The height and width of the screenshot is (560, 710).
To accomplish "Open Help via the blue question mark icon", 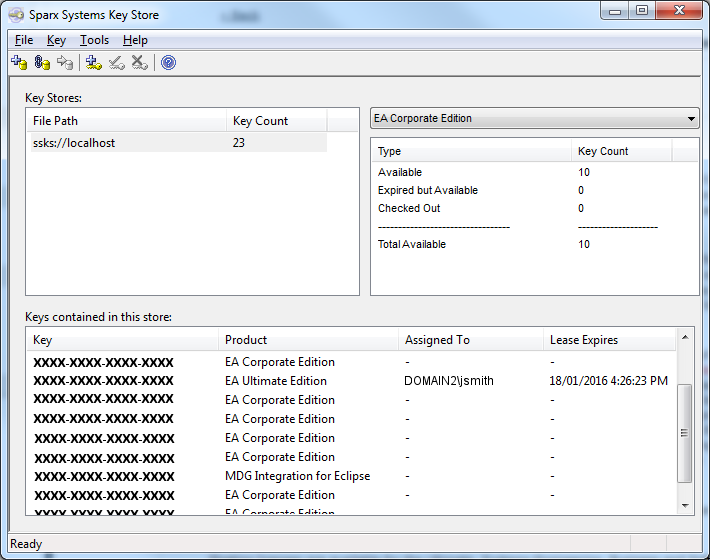I will click(x=168, y=62).
